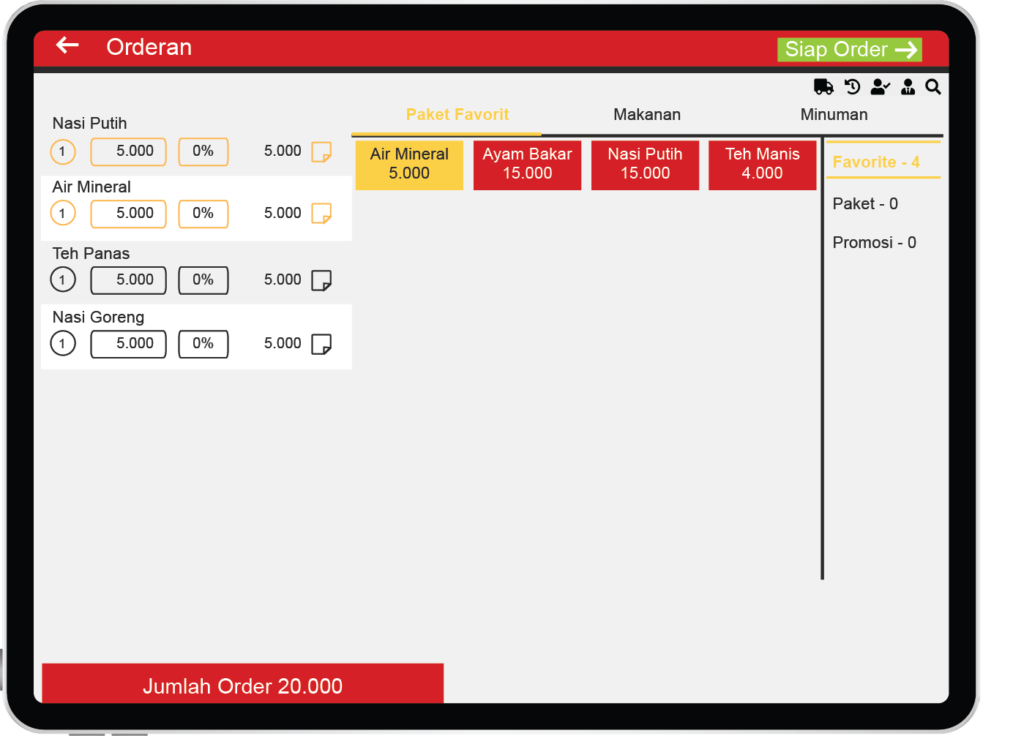Edit price field of Nasi Goreng
Viewport: 1024px width, 736px height.
[128, 343]
